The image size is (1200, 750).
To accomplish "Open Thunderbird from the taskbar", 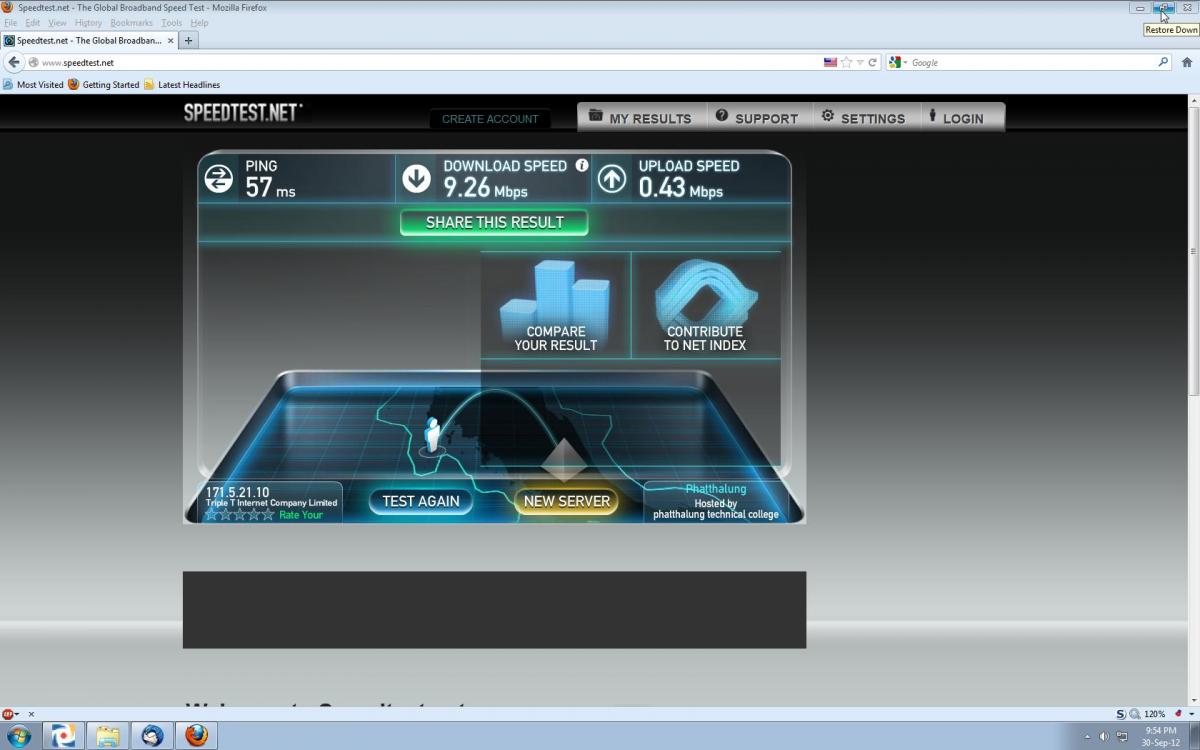I will 152,736.
